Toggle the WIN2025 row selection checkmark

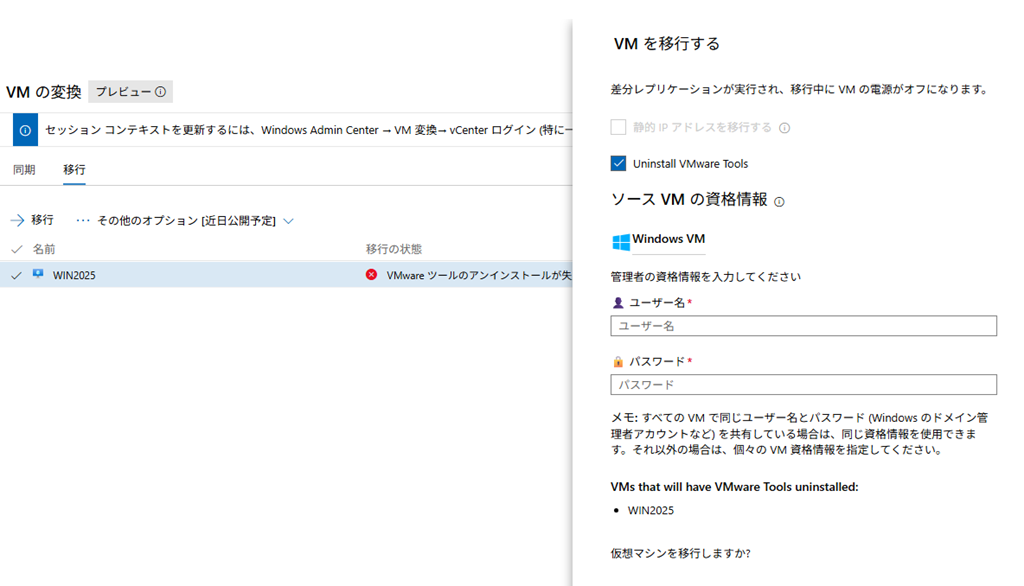(x=16, y=275)
